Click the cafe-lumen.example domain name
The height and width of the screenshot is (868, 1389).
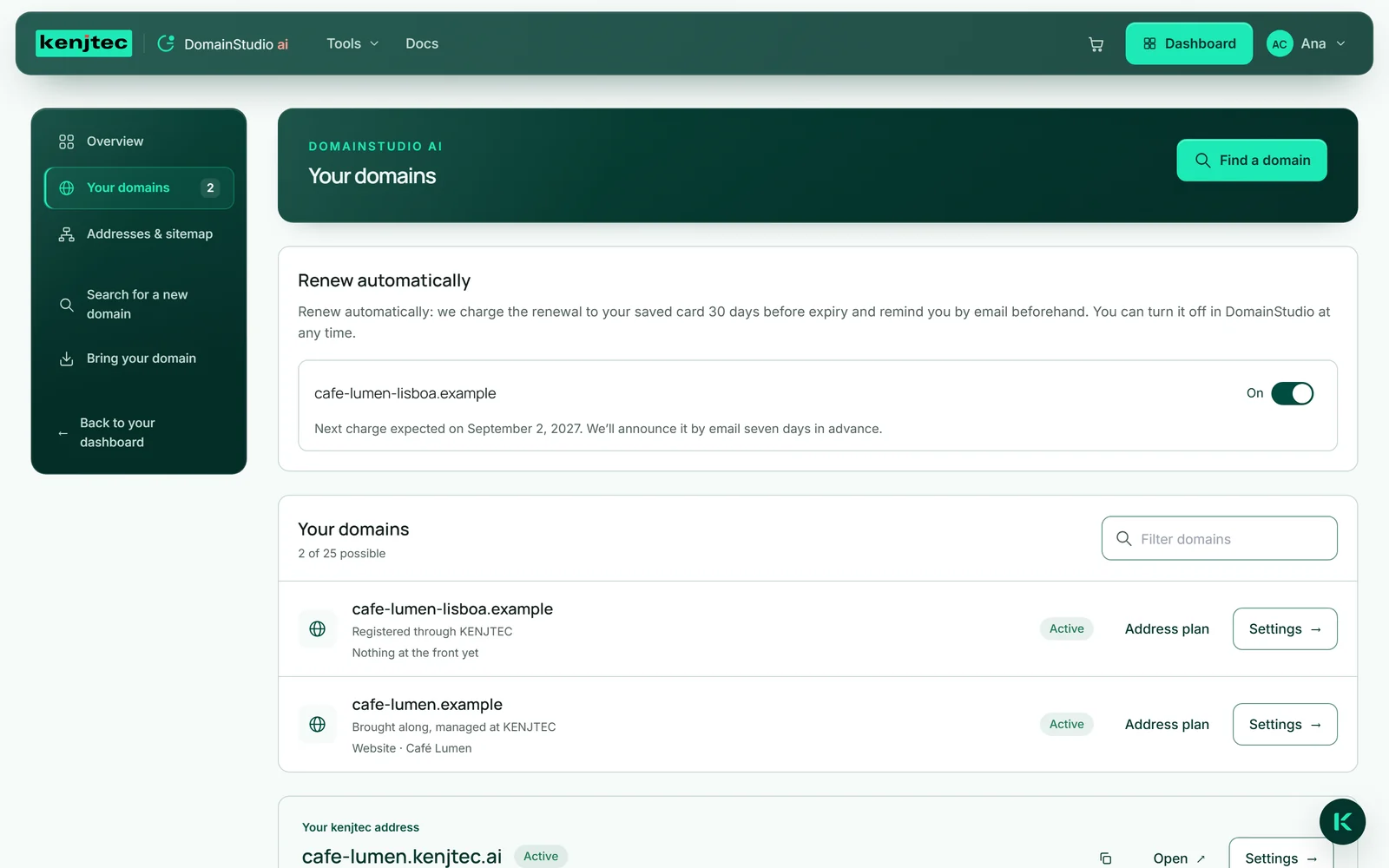click(427, 705)
